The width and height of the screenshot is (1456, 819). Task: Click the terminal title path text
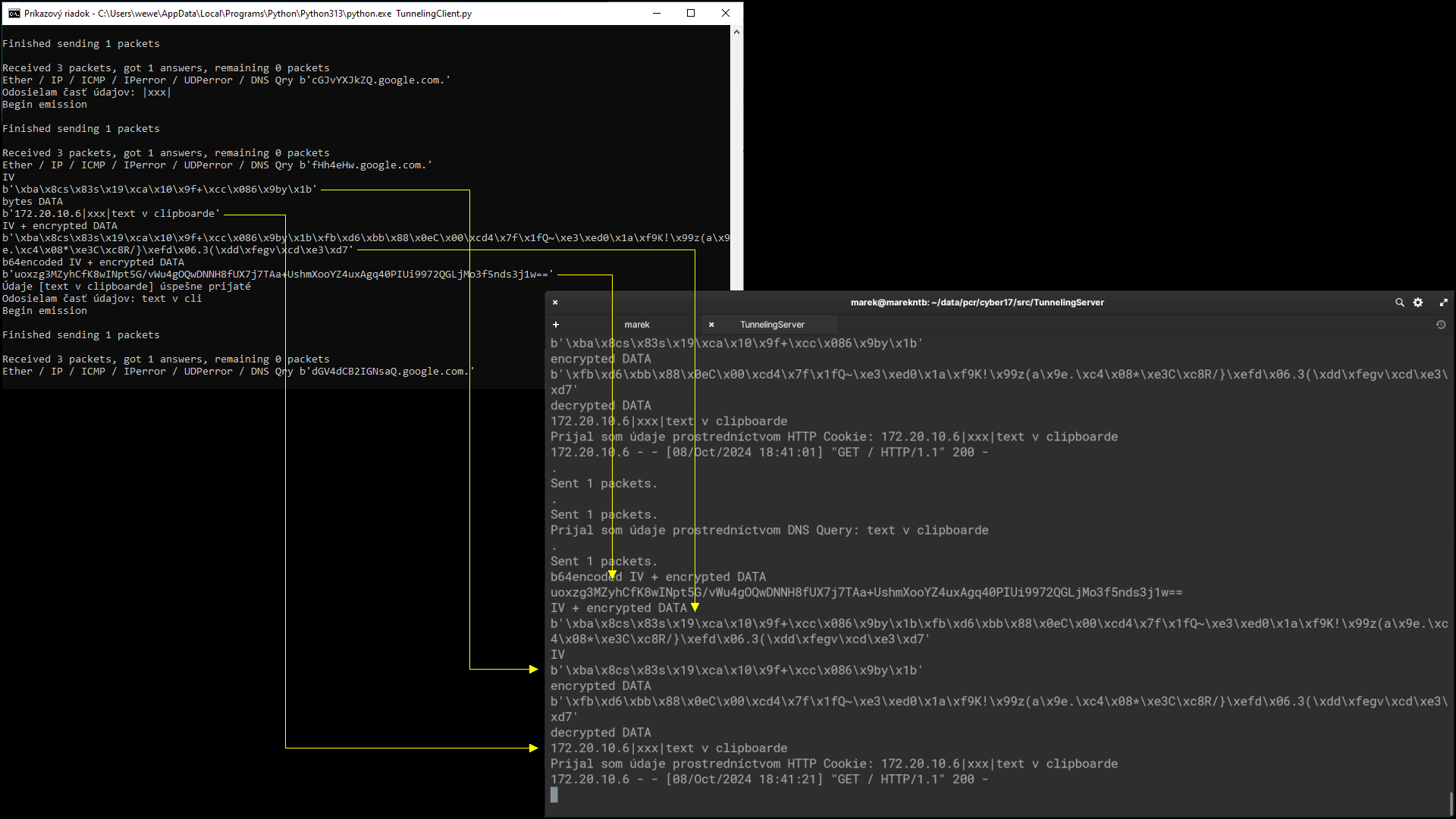click(x=977, y=303)
